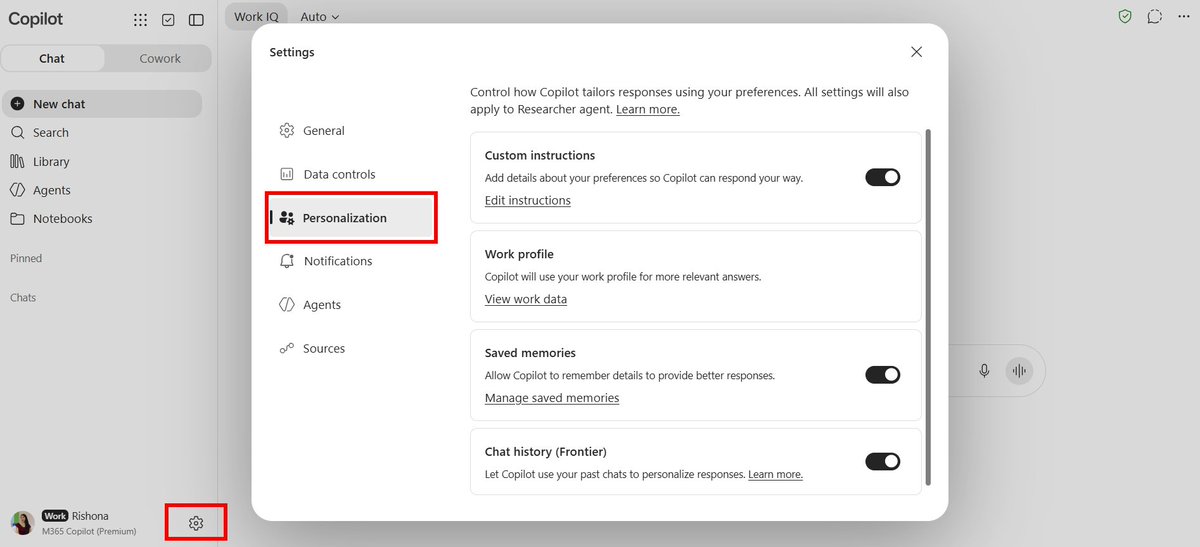Screen dimensions: 1200x547
Task: Click the Pinned section label
Action: (26, 258)
